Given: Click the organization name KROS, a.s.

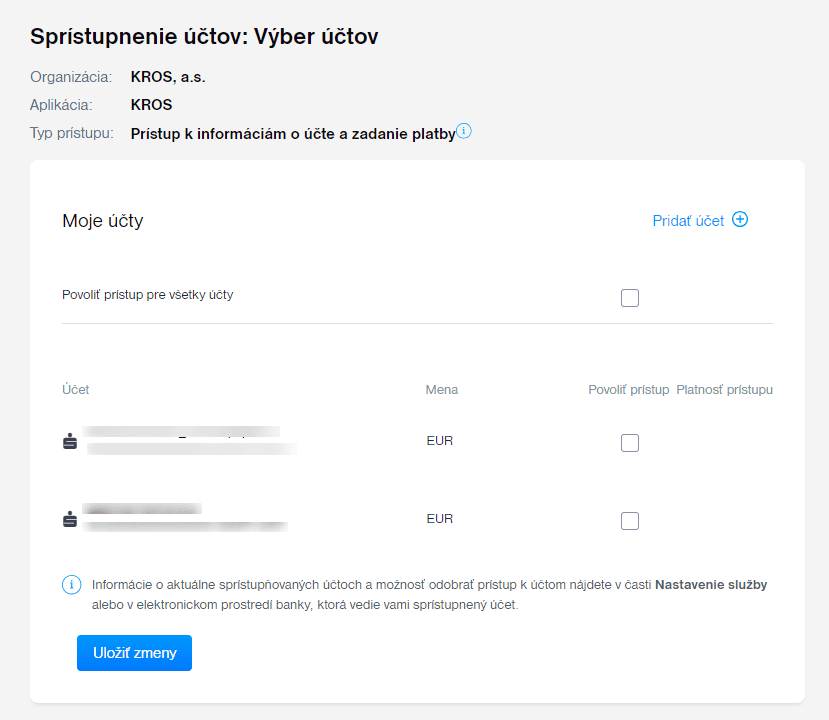Looking at the screenshot, I should 168,77.
